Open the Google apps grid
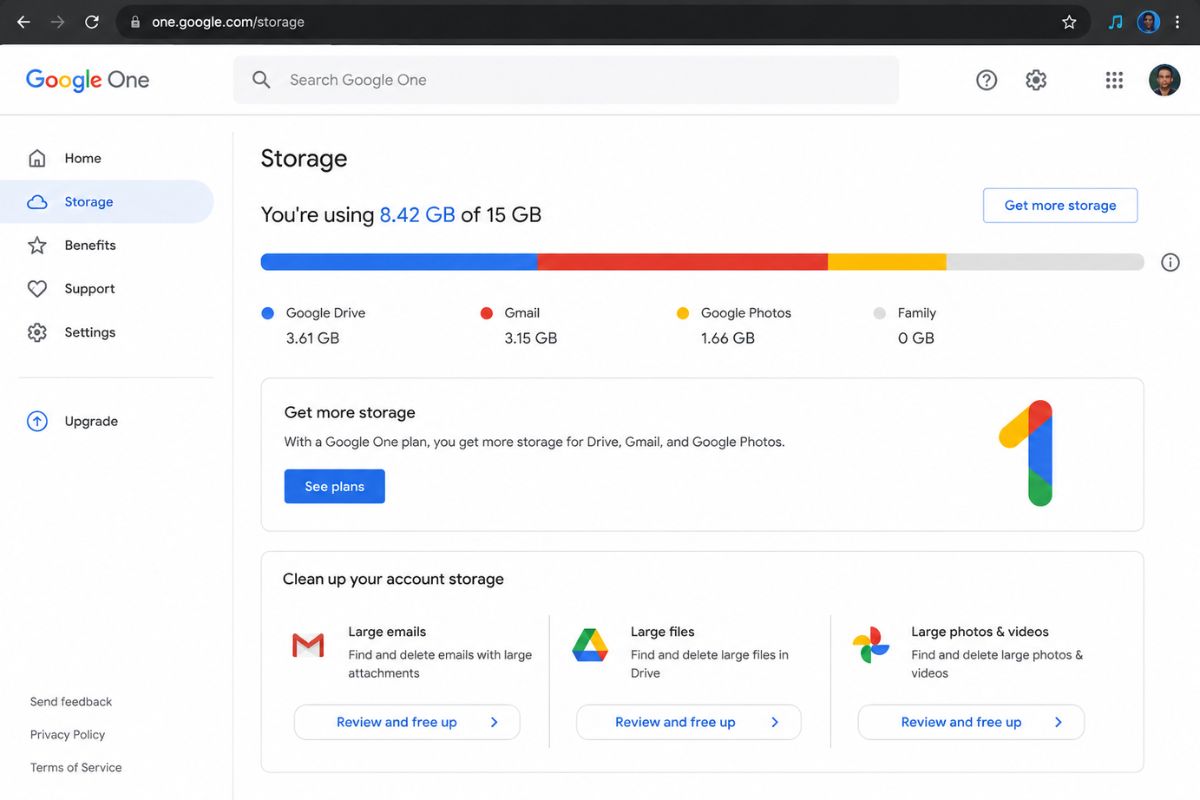Viewport: 1200px width, 800px height. click(1114, 80)
